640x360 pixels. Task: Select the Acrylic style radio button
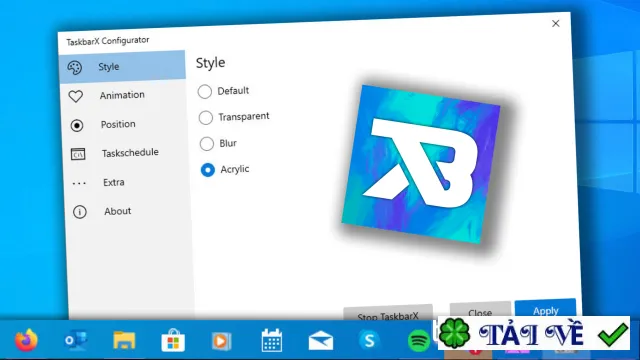click(x=208, y=170)
